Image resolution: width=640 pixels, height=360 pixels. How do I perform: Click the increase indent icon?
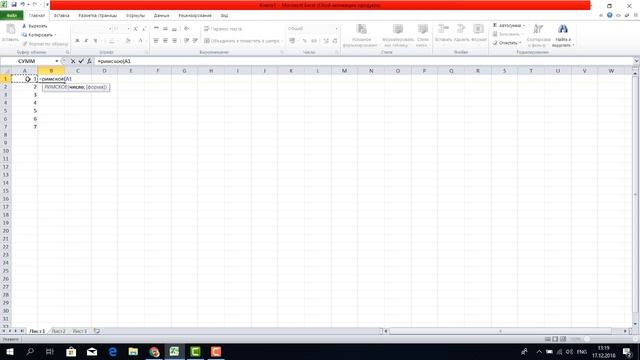(x=195, y=41)
